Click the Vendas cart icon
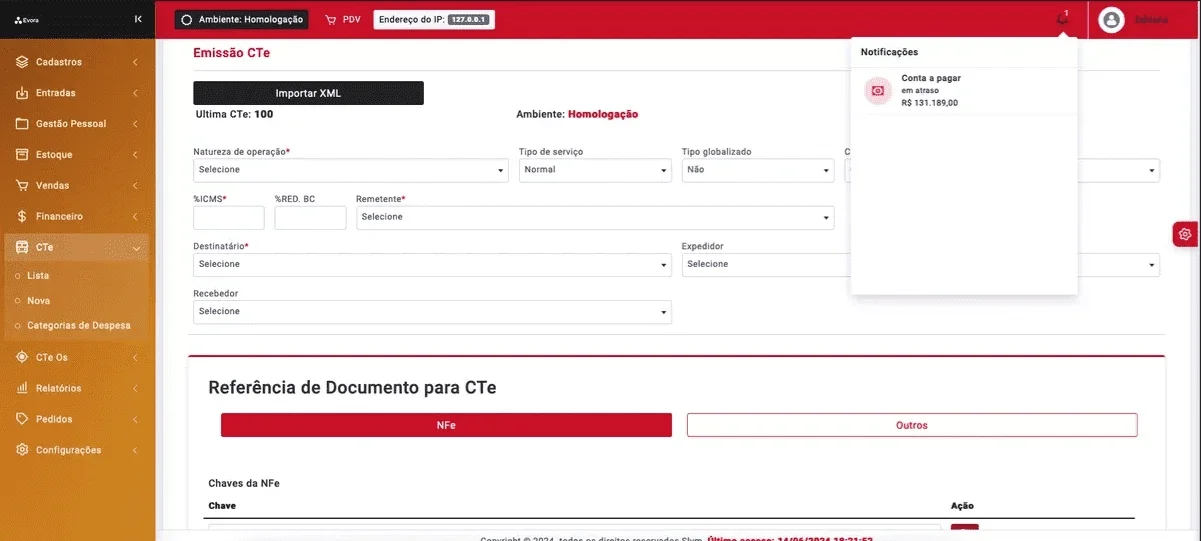This screenshot has height=541, width=1201. [x=22, y=186]
